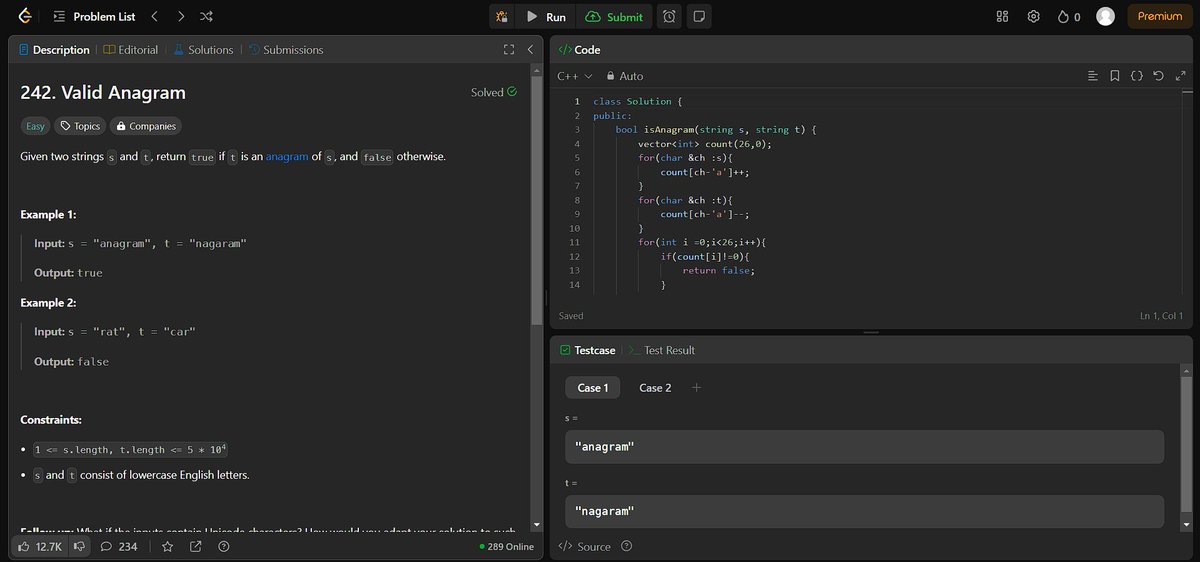Go to the previous problem arrow

154,17
